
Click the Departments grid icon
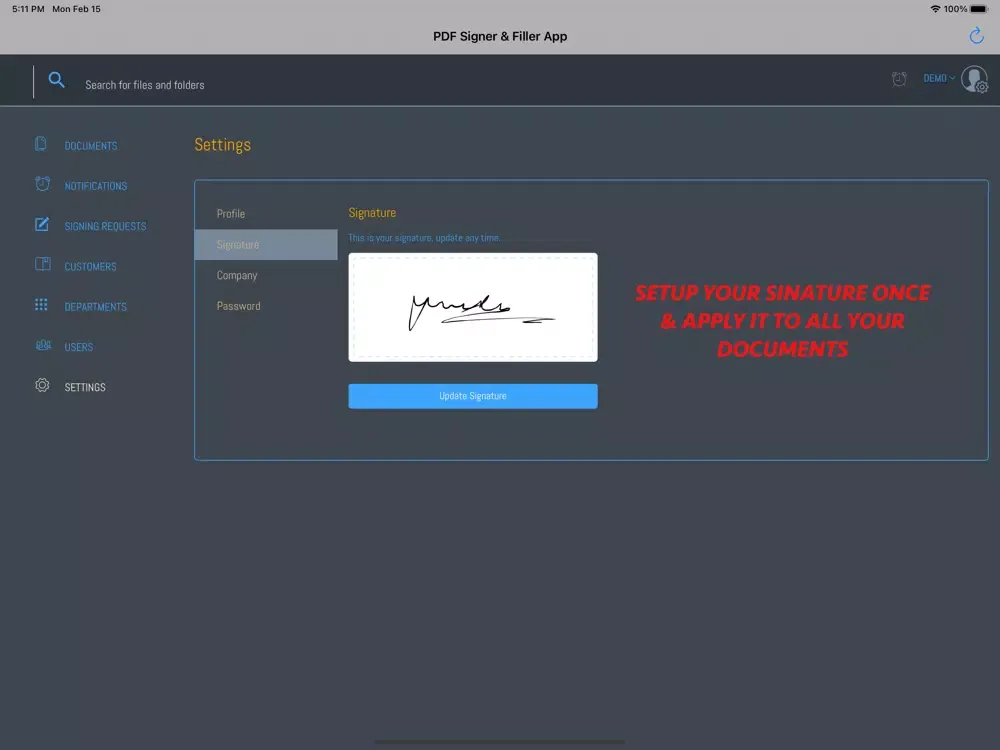click(x=41, y=305)
